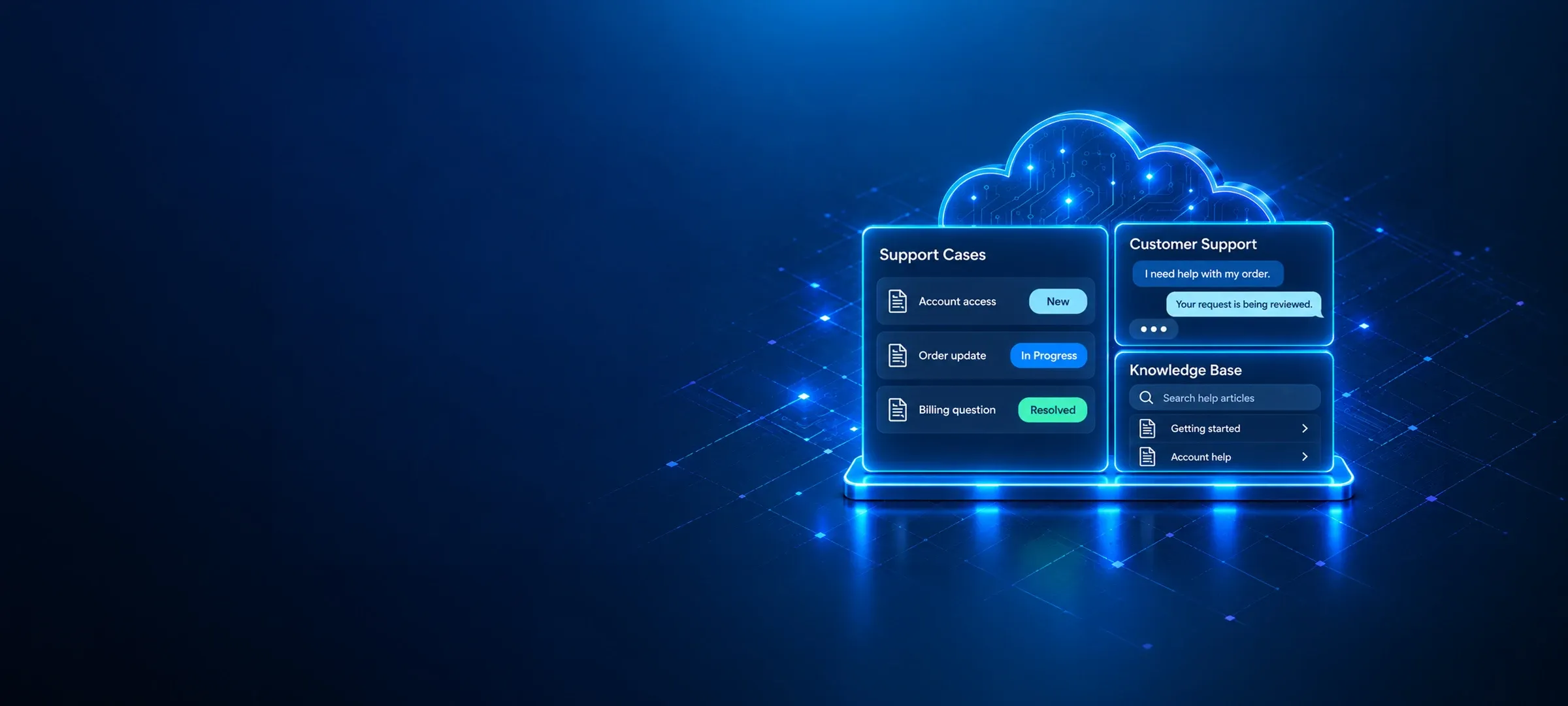Open the Account access case
This screenshot has width=1568, height=706.
point(986,301)
